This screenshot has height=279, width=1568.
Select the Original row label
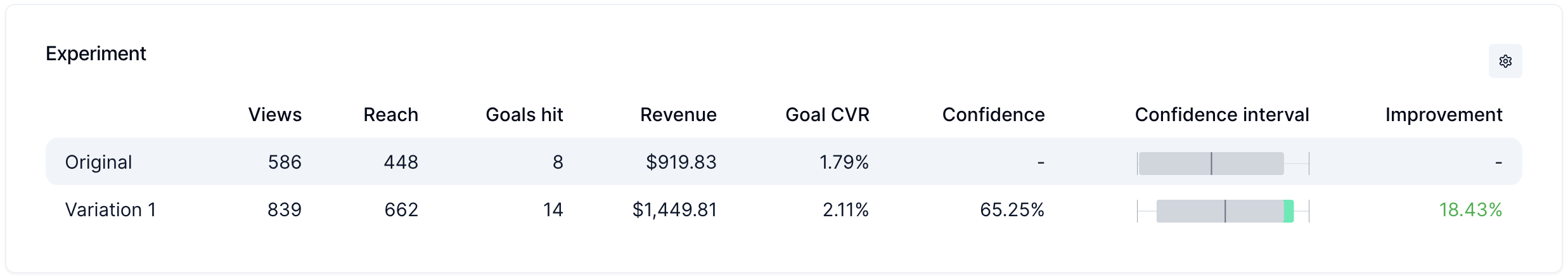point(98,162)
